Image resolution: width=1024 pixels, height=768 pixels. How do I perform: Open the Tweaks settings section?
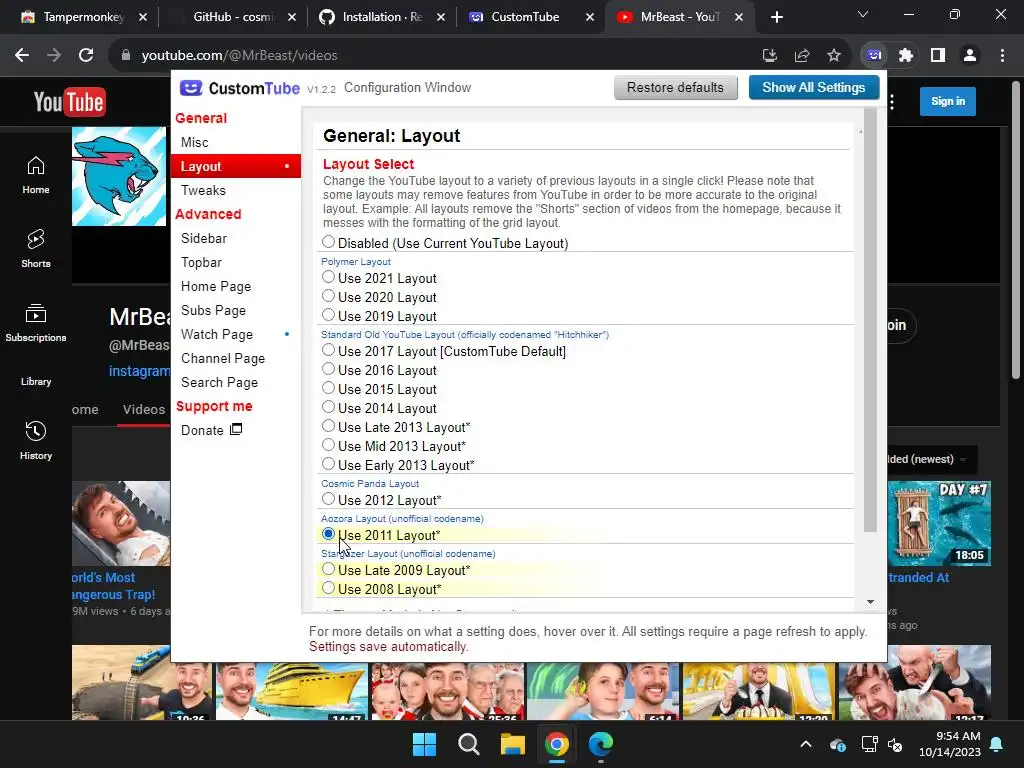coord(235,190)
